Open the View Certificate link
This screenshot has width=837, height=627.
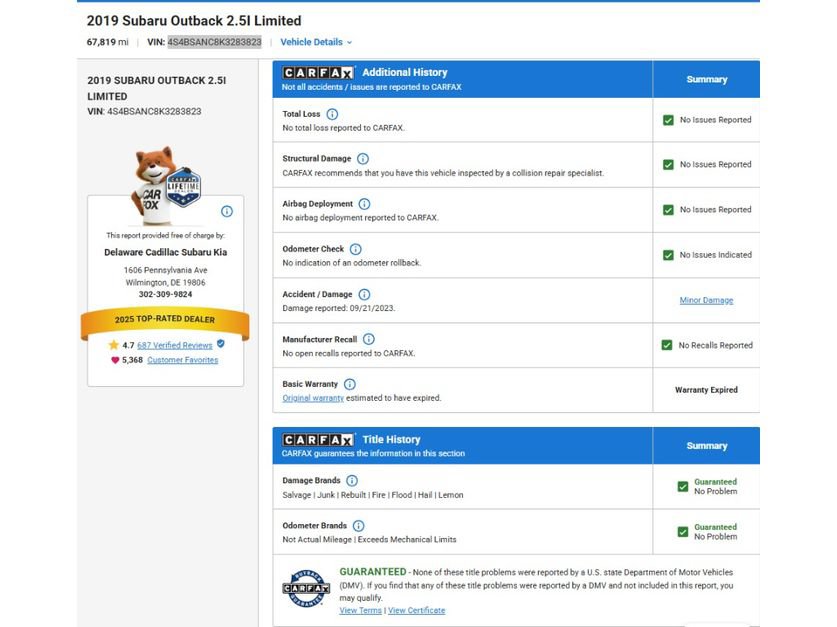click(x=416, y=610)
